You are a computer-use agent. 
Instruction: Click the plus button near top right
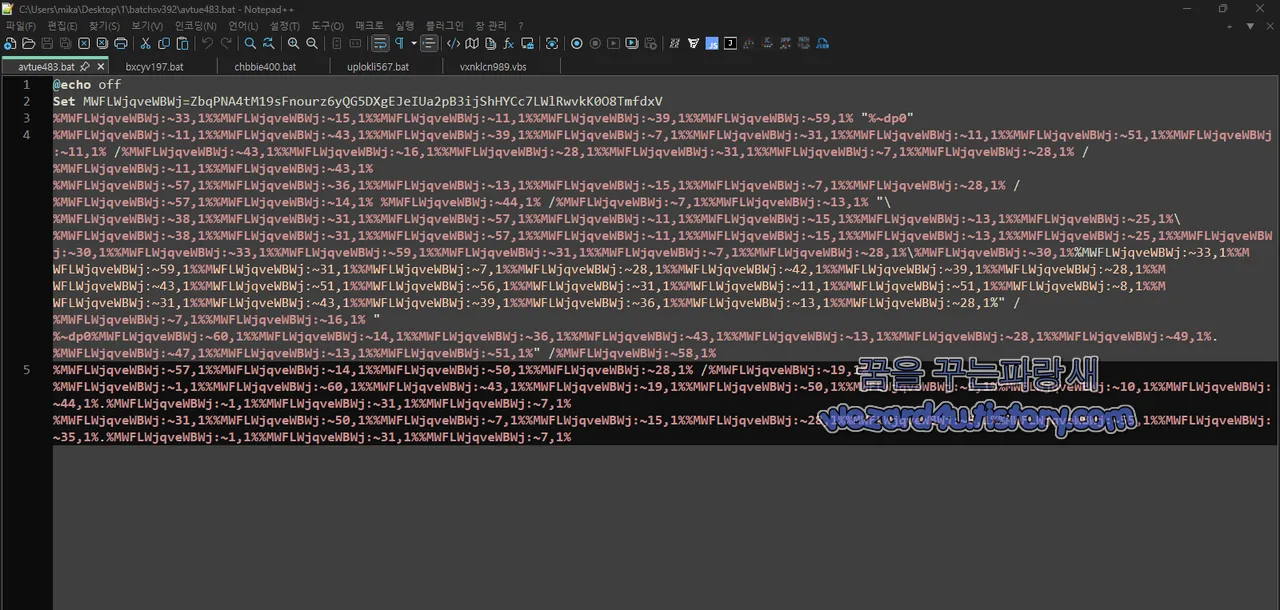point(1229,26)
